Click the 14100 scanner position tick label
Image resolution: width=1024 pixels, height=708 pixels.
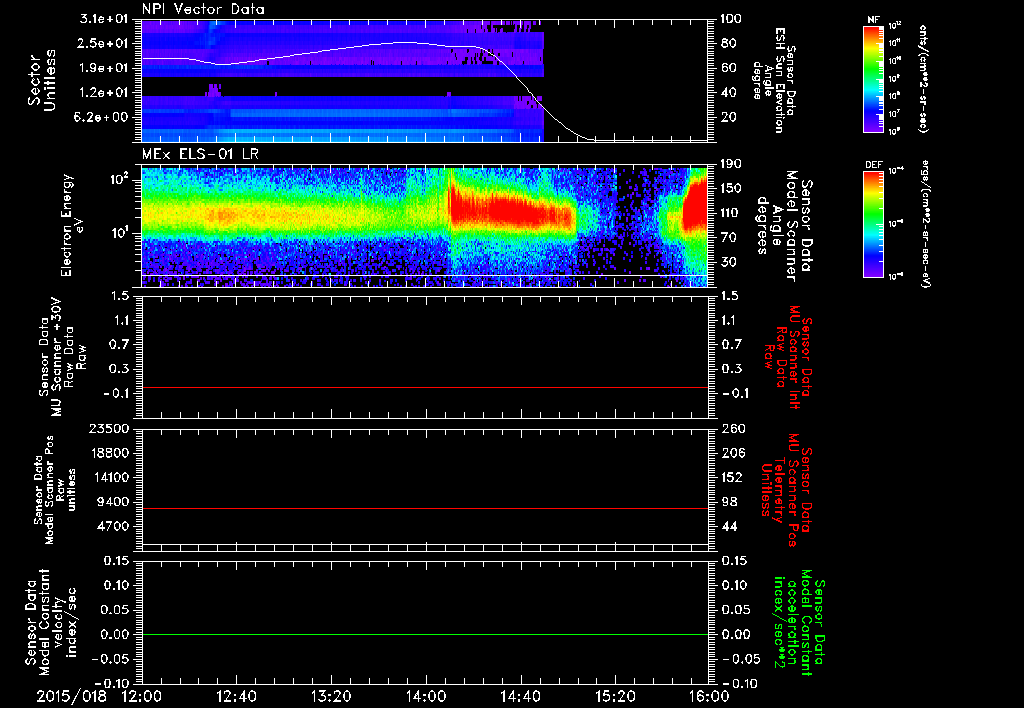[112, 477]
